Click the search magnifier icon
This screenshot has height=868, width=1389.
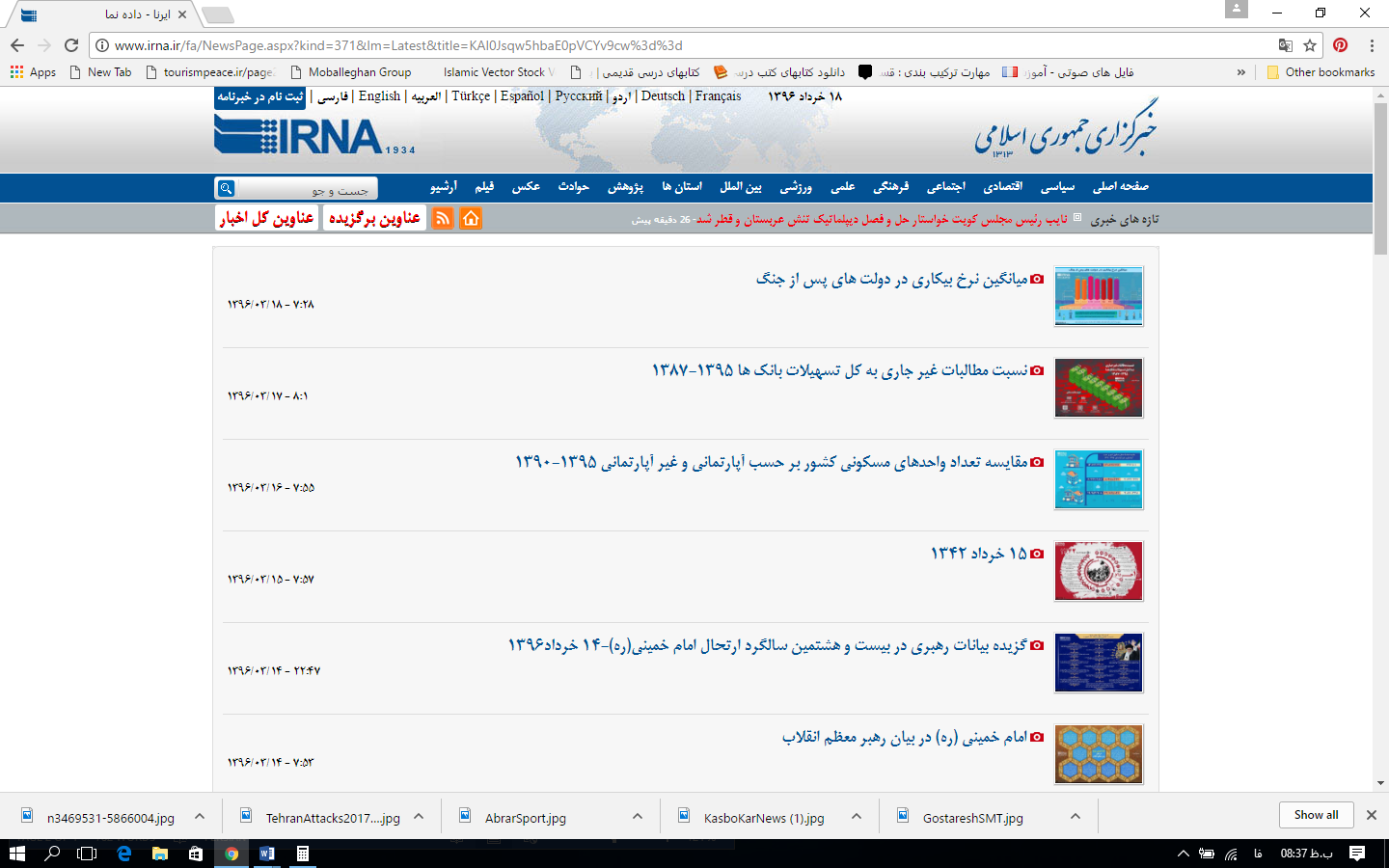pyautogui.click(x=226, y=188)
